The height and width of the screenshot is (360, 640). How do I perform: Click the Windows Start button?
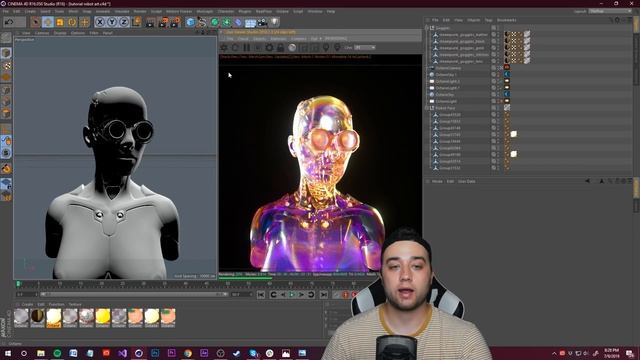tap(8, 353)
